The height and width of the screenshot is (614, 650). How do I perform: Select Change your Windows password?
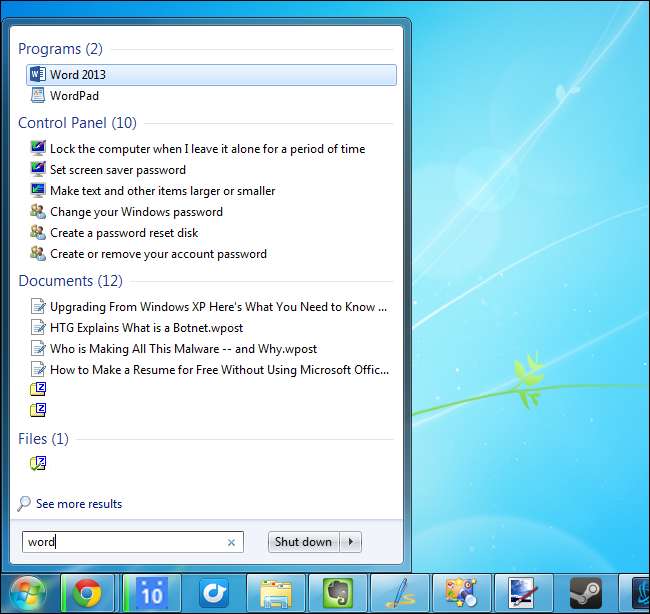click(136, 212)
